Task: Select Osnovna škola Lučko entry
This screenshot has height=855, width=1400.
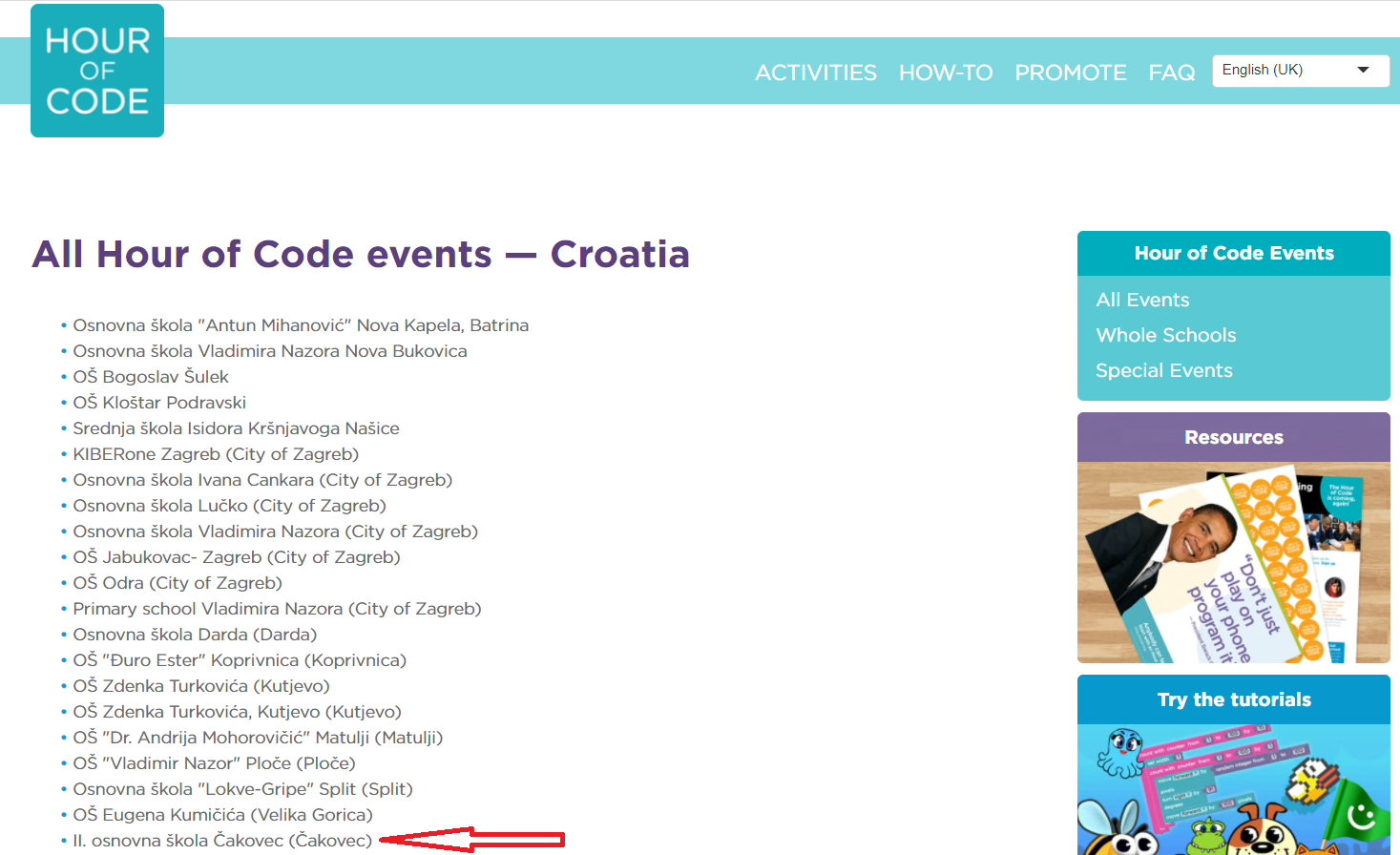Action: (x=229, y=506)
